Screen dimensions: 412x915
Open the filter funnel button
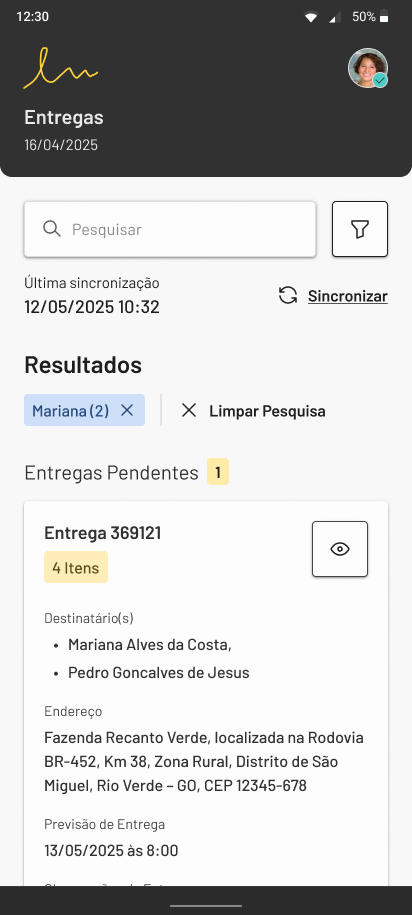[x=360, y=229]
